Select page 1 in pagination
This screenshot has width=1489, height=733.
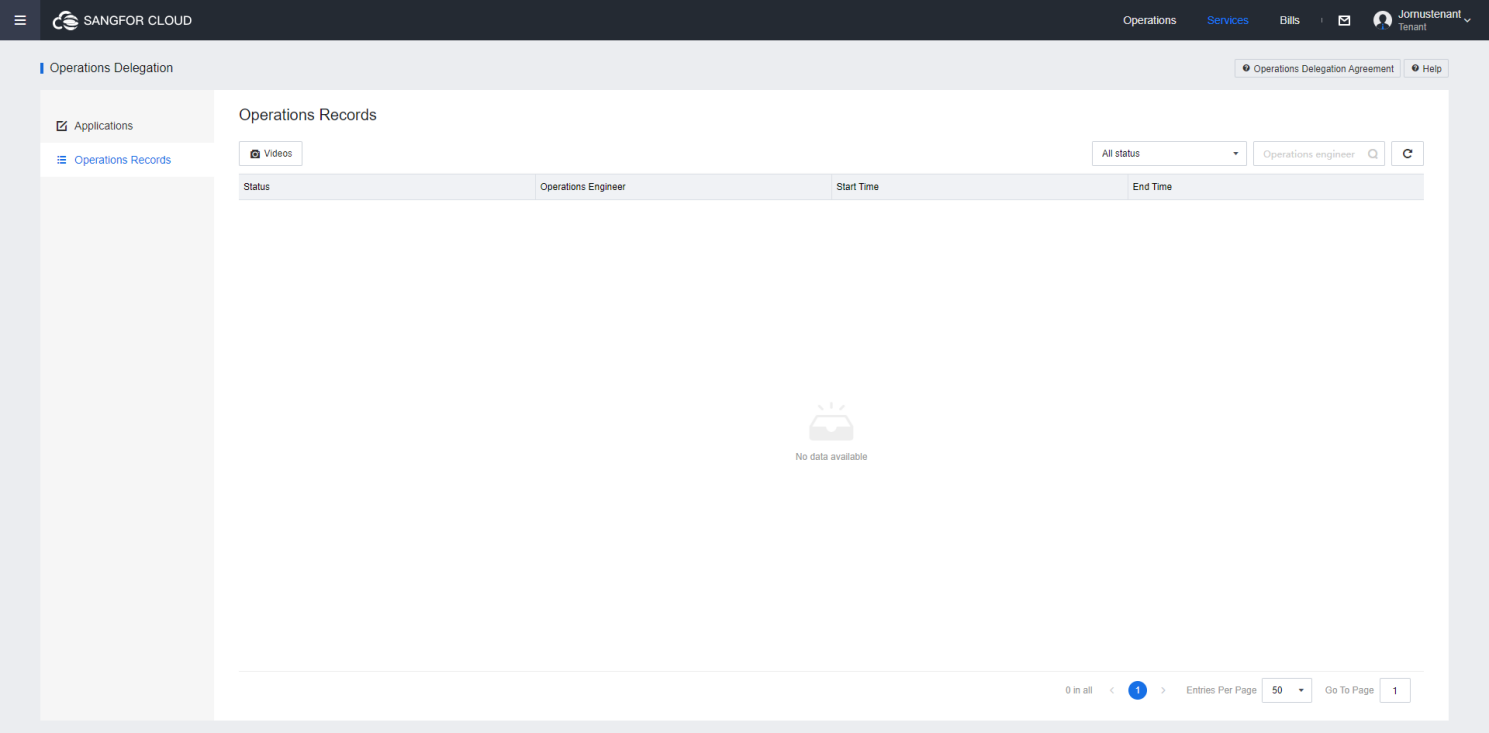[x=1137, y=690]
